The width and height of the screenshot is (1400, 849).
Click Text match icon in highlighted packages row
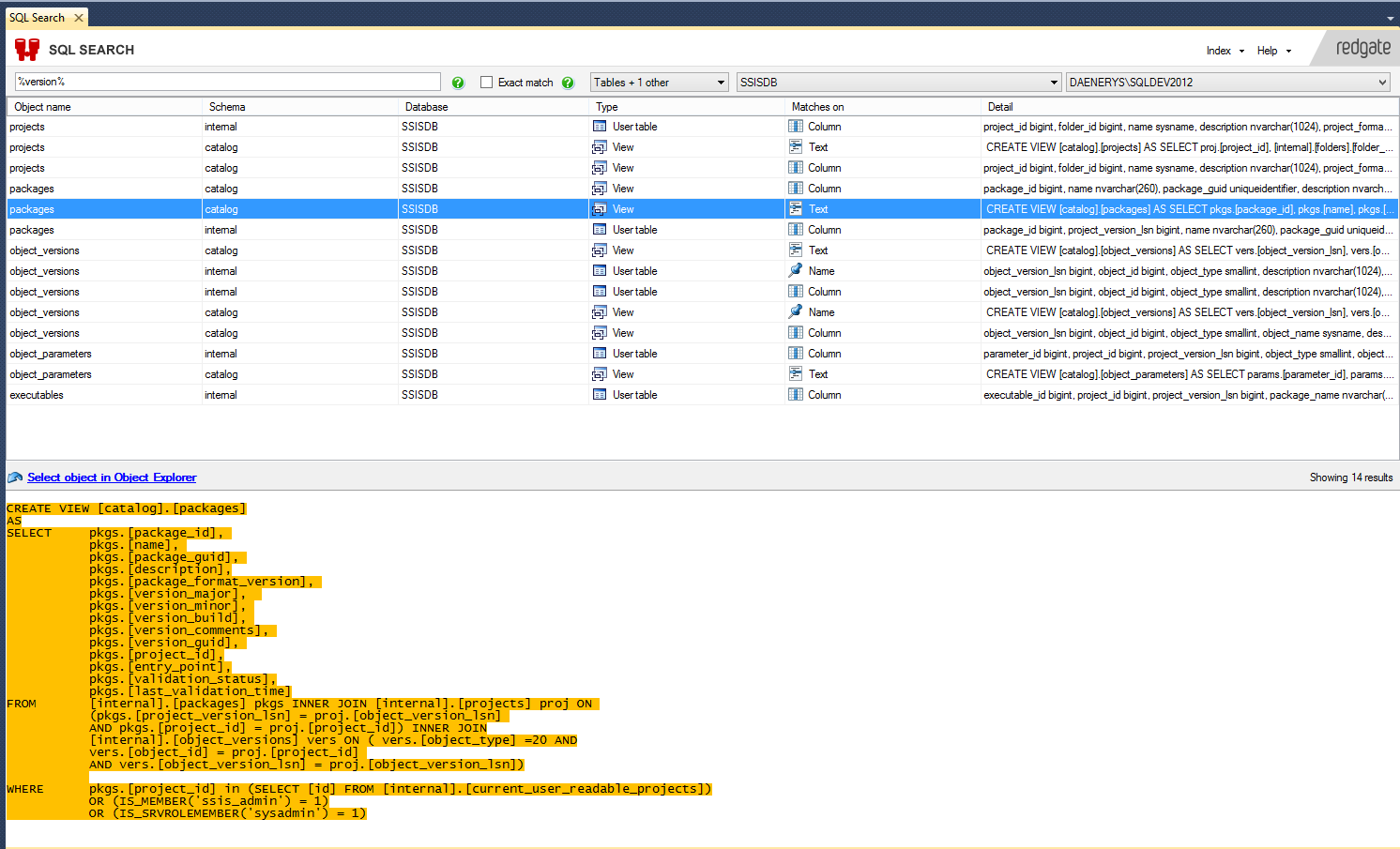click(796, 209)
